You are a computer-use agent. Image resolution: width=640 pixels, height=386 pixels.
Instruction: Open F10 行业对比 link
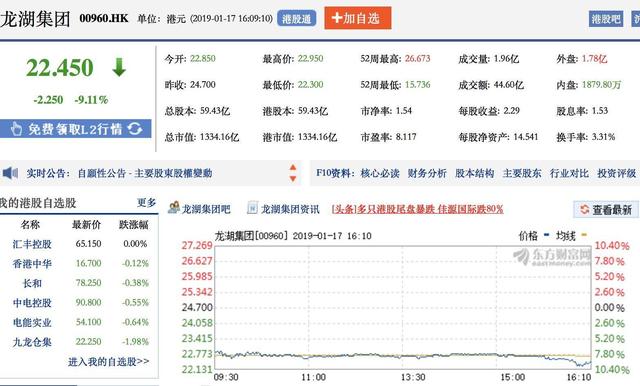tap(569, 173)
